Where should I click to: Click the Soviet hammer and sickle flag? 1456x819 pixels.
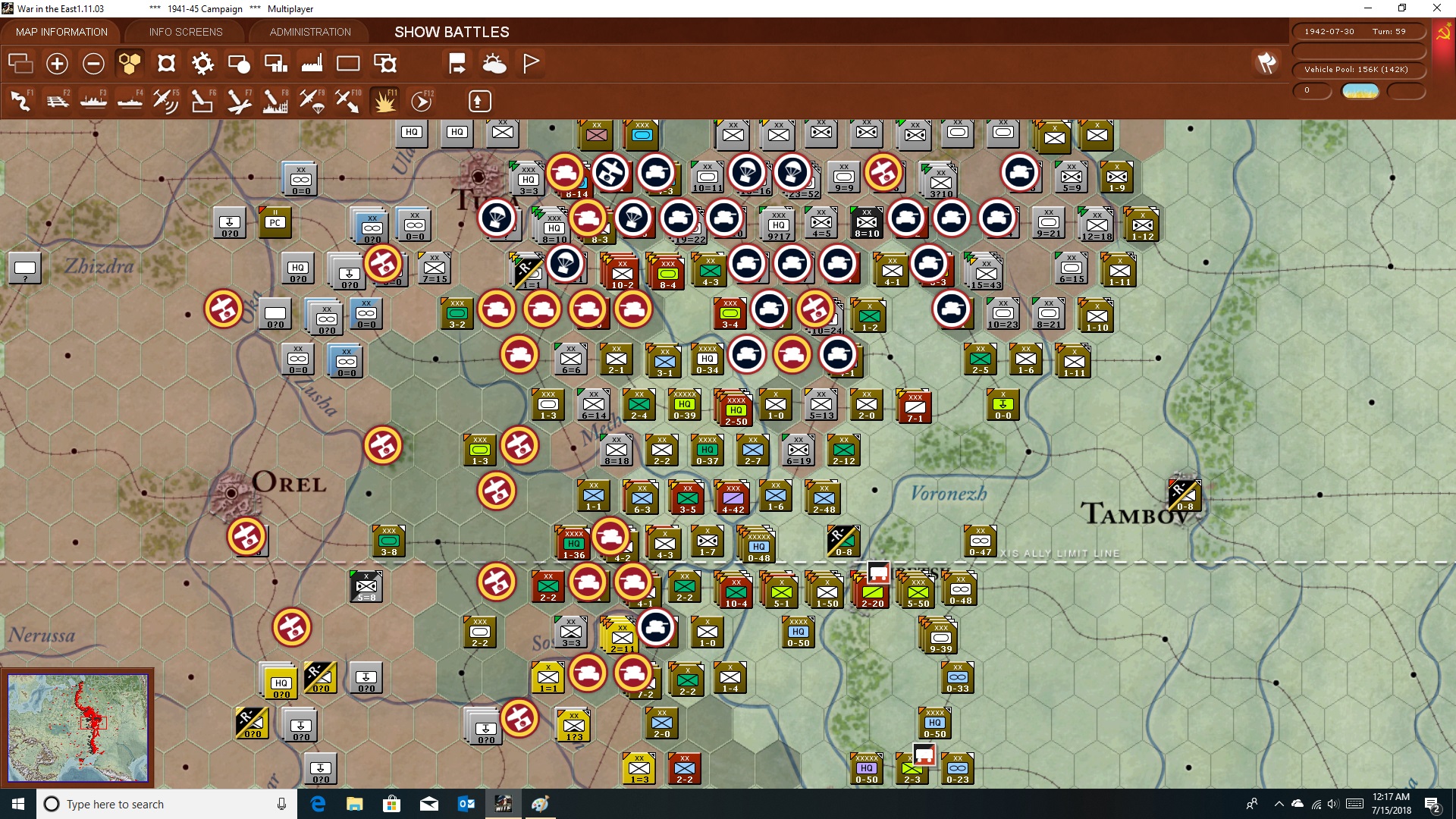pos(1443,33)
